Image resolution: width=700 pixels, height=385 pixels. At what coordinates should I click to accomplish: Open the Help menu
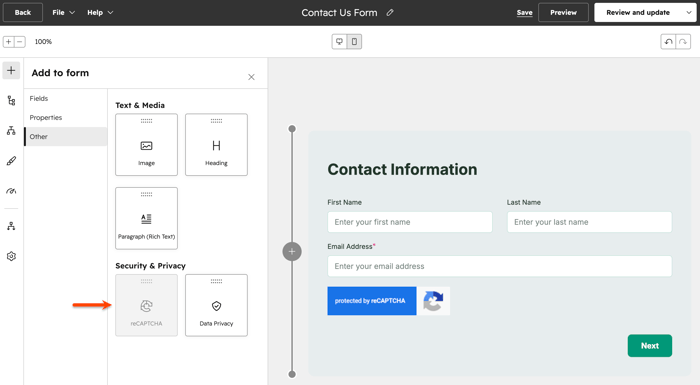click(x=100, y=13)
